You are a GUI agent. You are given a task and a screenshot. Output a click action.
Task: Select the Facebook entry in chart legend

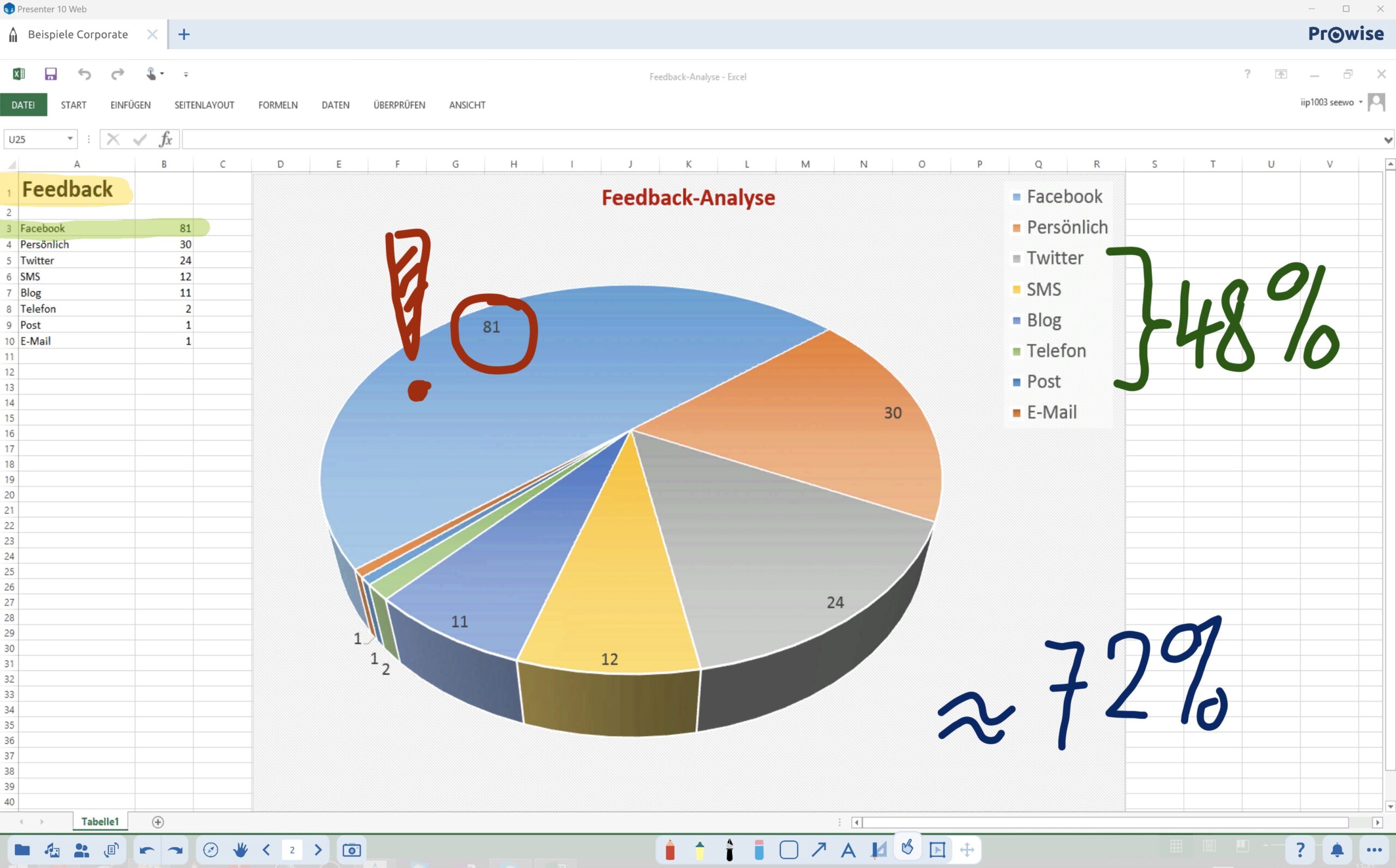(1058, 196)
